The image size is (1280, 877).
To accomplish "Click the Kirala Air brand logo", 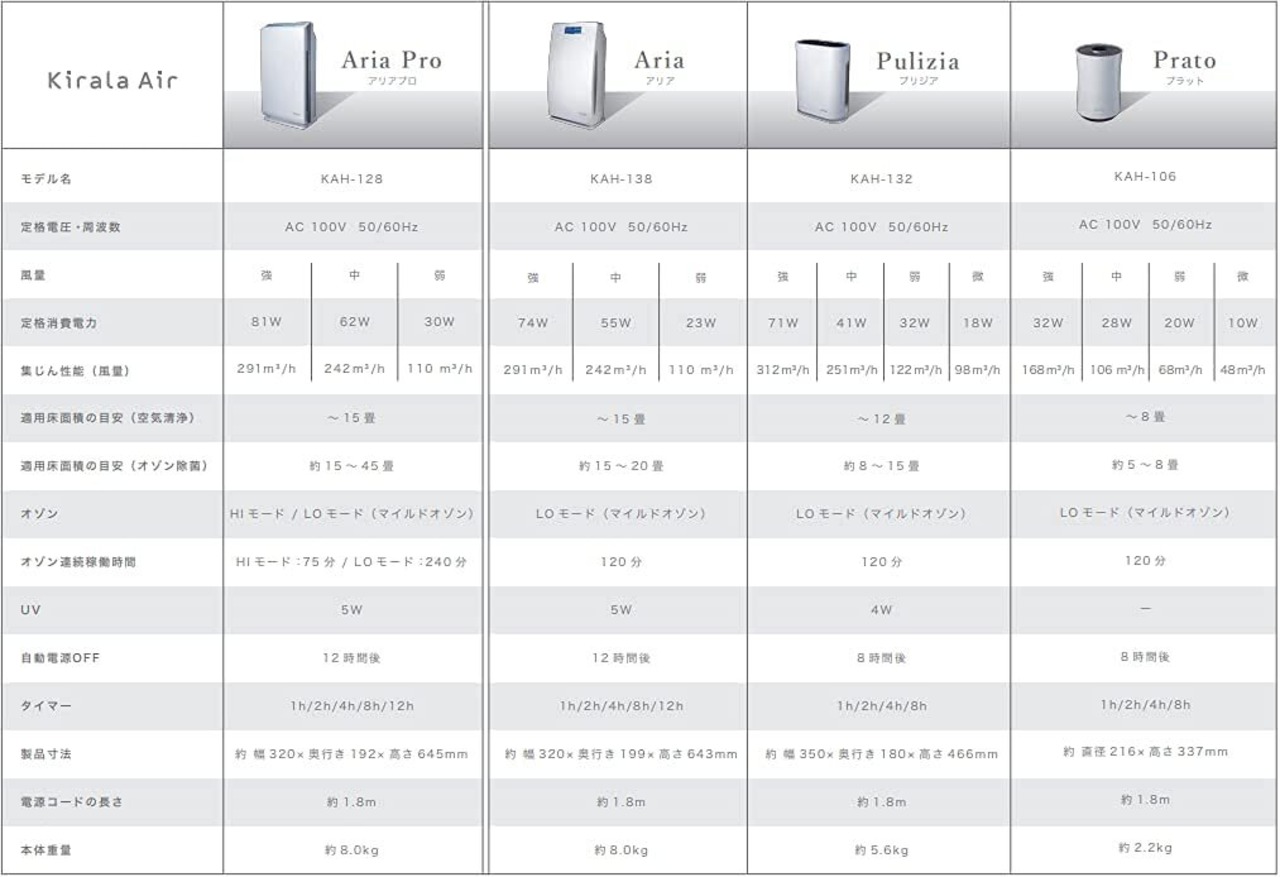I will (x=112, y=80).
